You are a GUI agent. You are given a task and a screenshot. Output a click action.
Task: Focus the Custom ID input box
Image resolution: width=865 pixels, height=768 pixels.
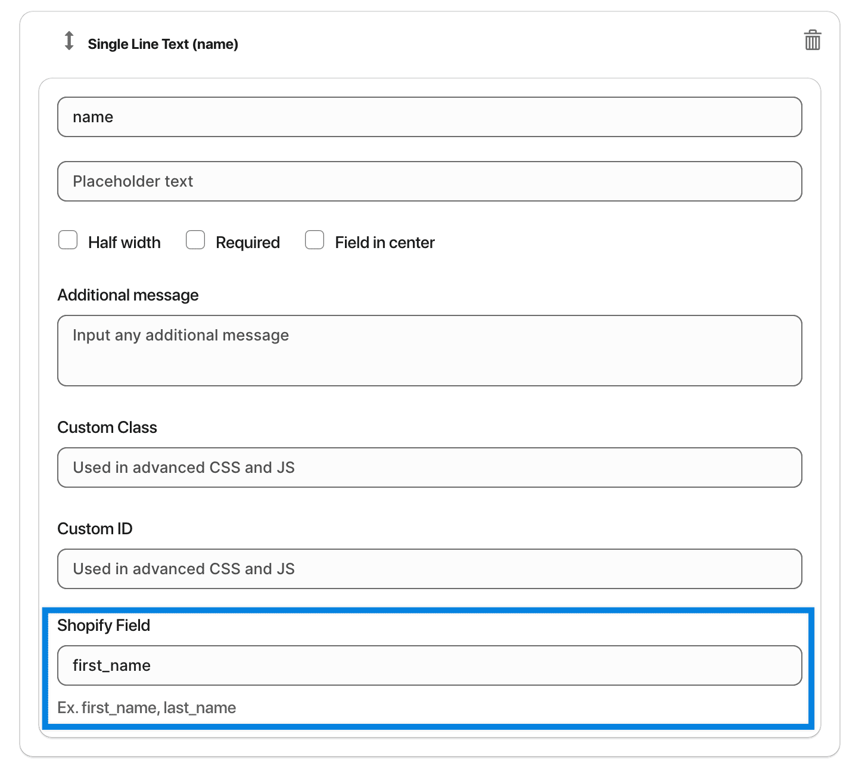pyautogui.click(x=430, y=569)
